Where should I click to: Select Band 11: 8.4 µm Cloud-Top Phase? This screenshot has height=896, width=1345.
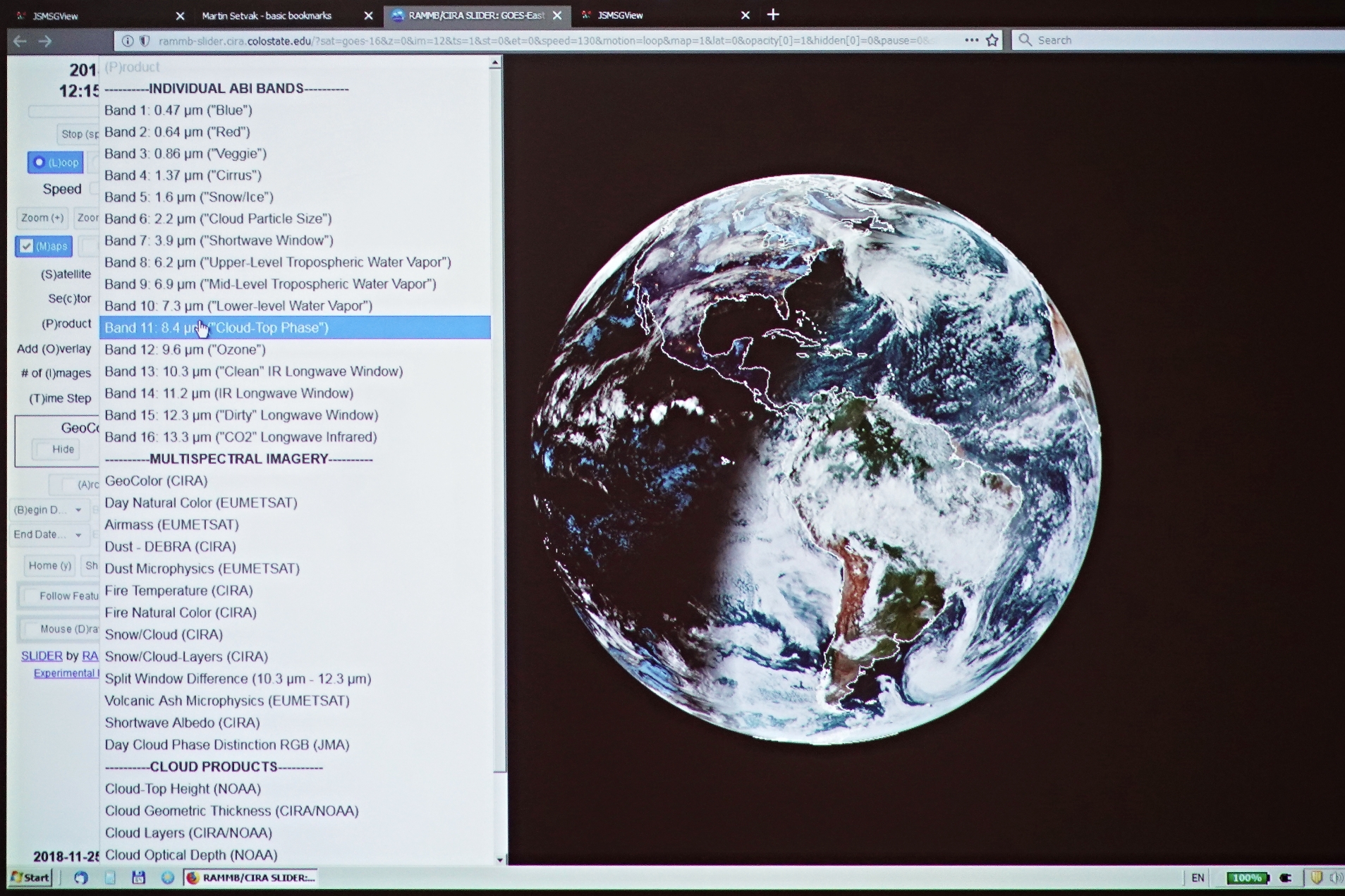click(295, 328)
